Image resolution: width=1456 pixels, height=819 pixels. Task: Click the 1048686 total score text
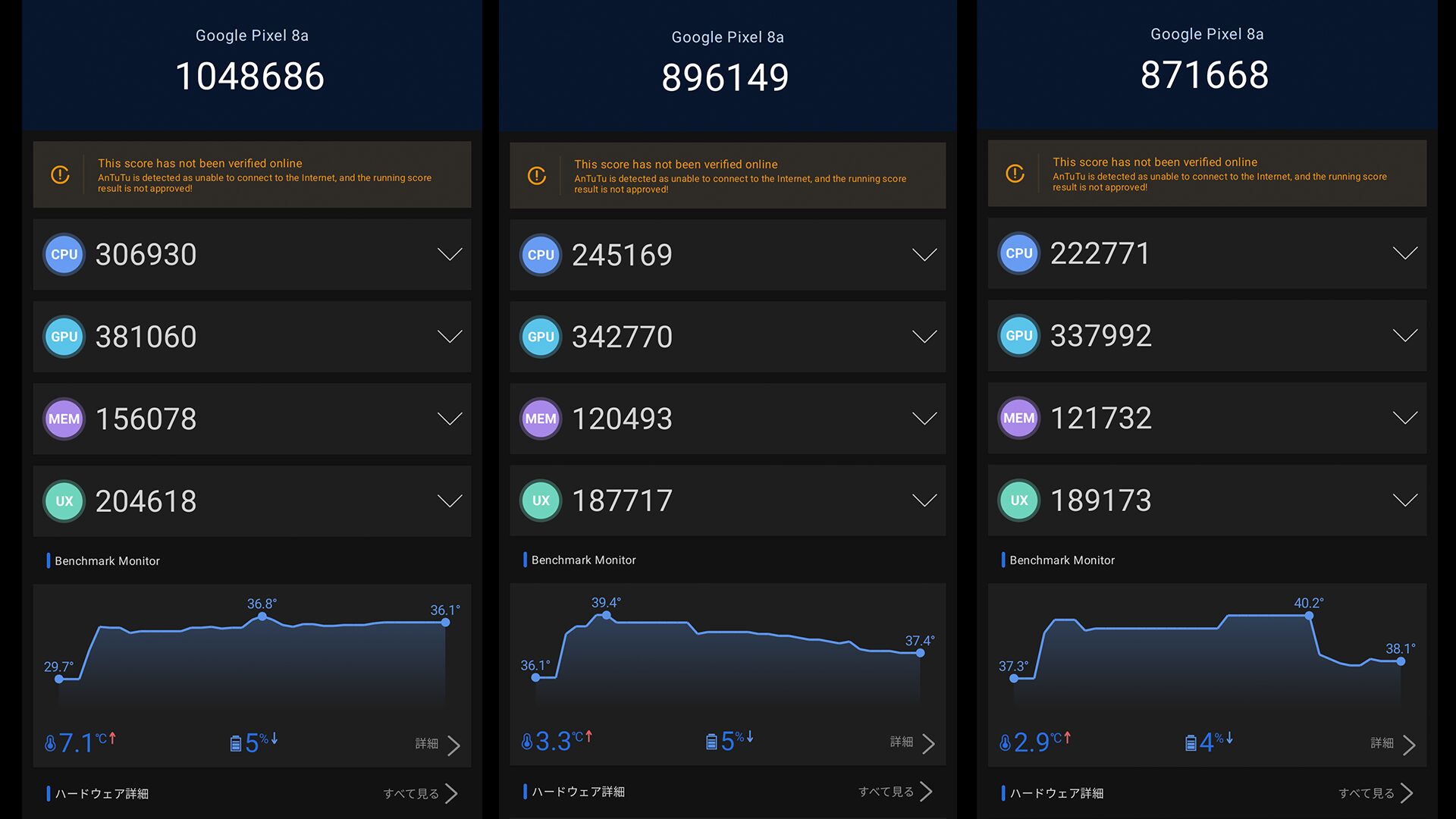(249, 77)
